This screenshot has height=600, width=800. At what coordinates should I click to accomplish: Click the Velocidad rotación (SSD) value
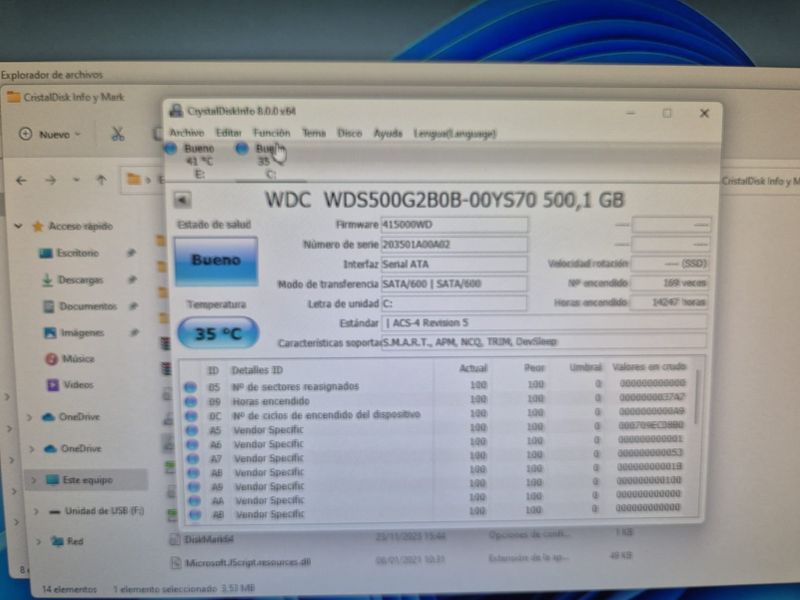(x=669, y=263)
